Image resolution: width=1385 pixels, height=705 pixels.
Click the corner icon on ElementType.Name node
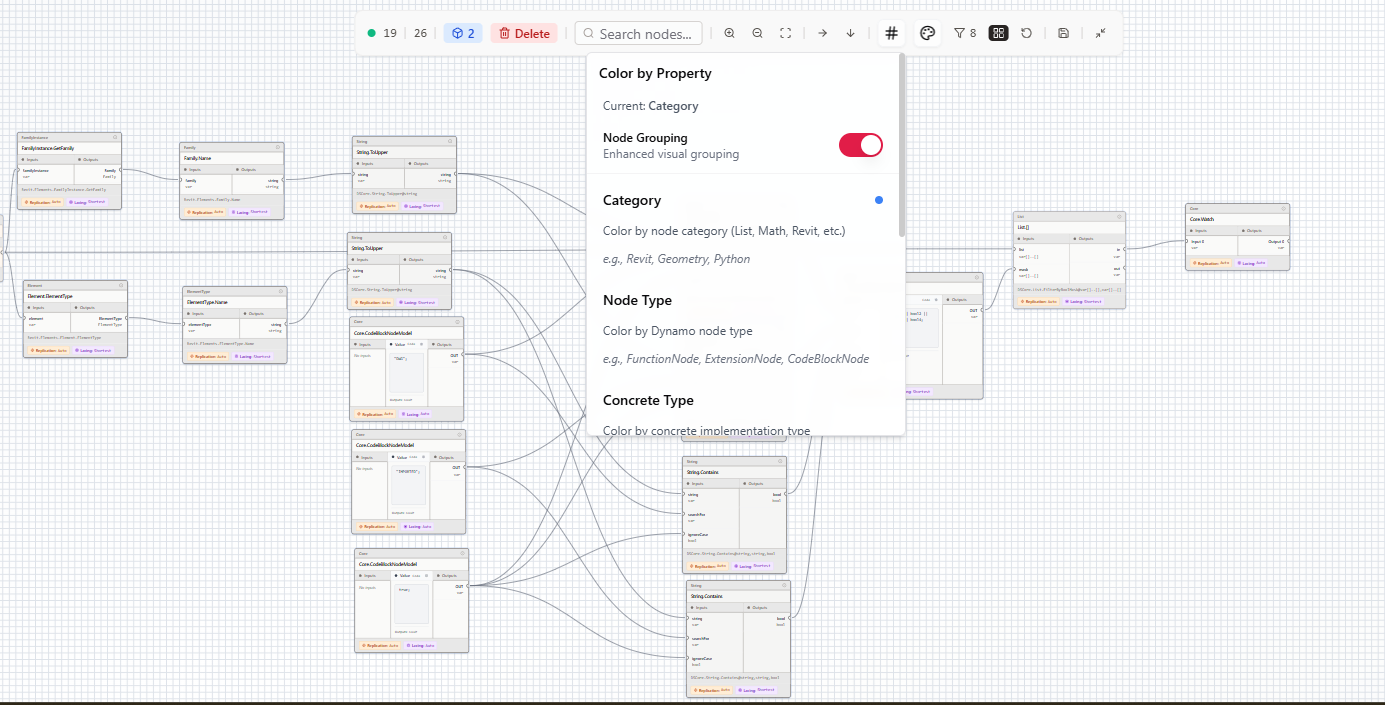(281, 290)
